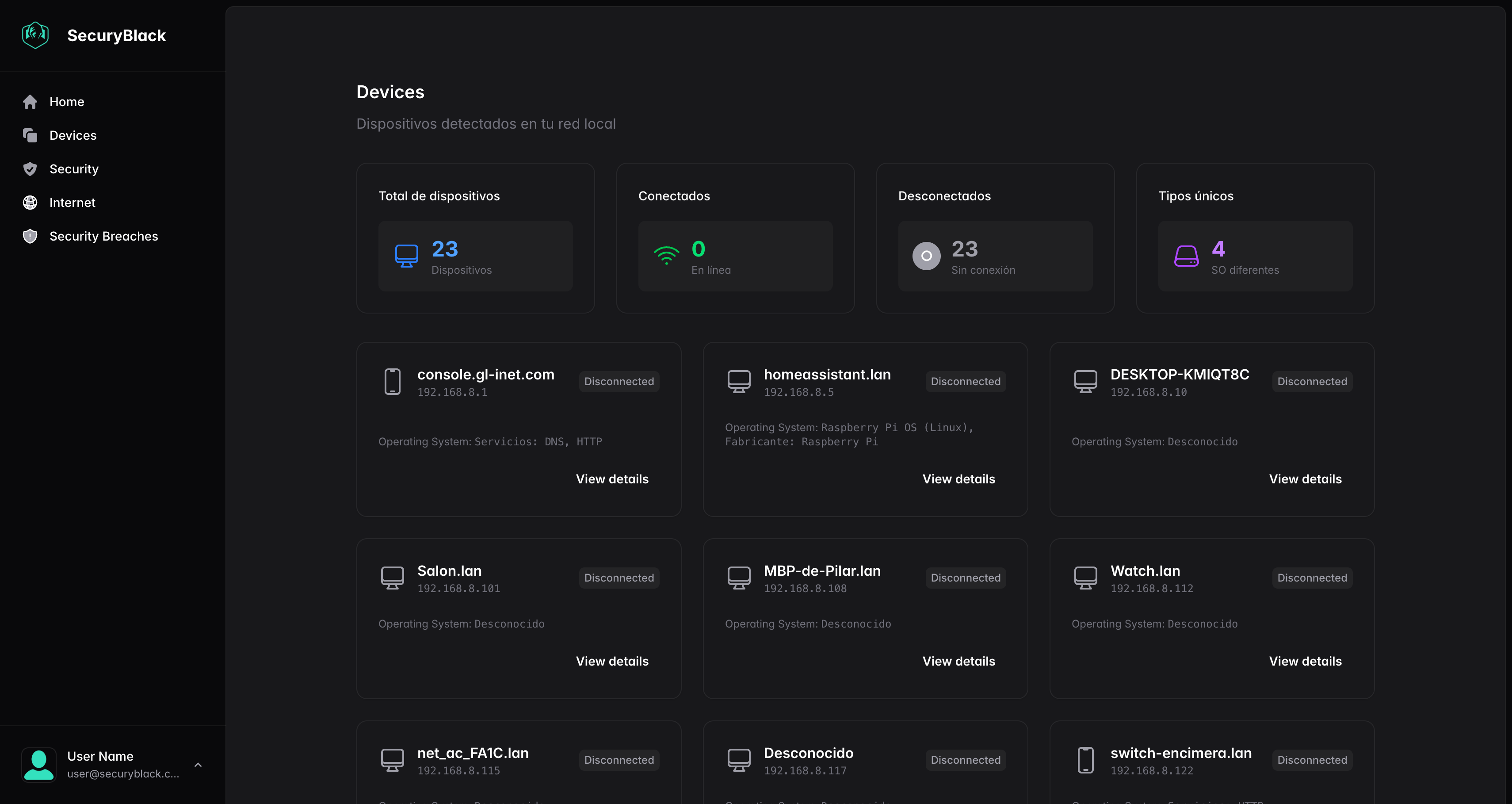Open the Home menu item
The height and width of the screenshot is (804, 1512).
[113, 102]
